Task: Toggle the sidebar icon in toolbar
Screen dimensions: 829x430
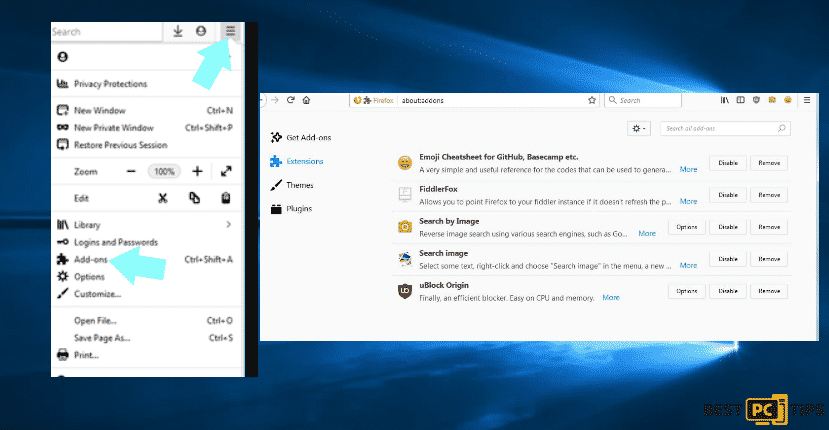Action: [740, 100]
